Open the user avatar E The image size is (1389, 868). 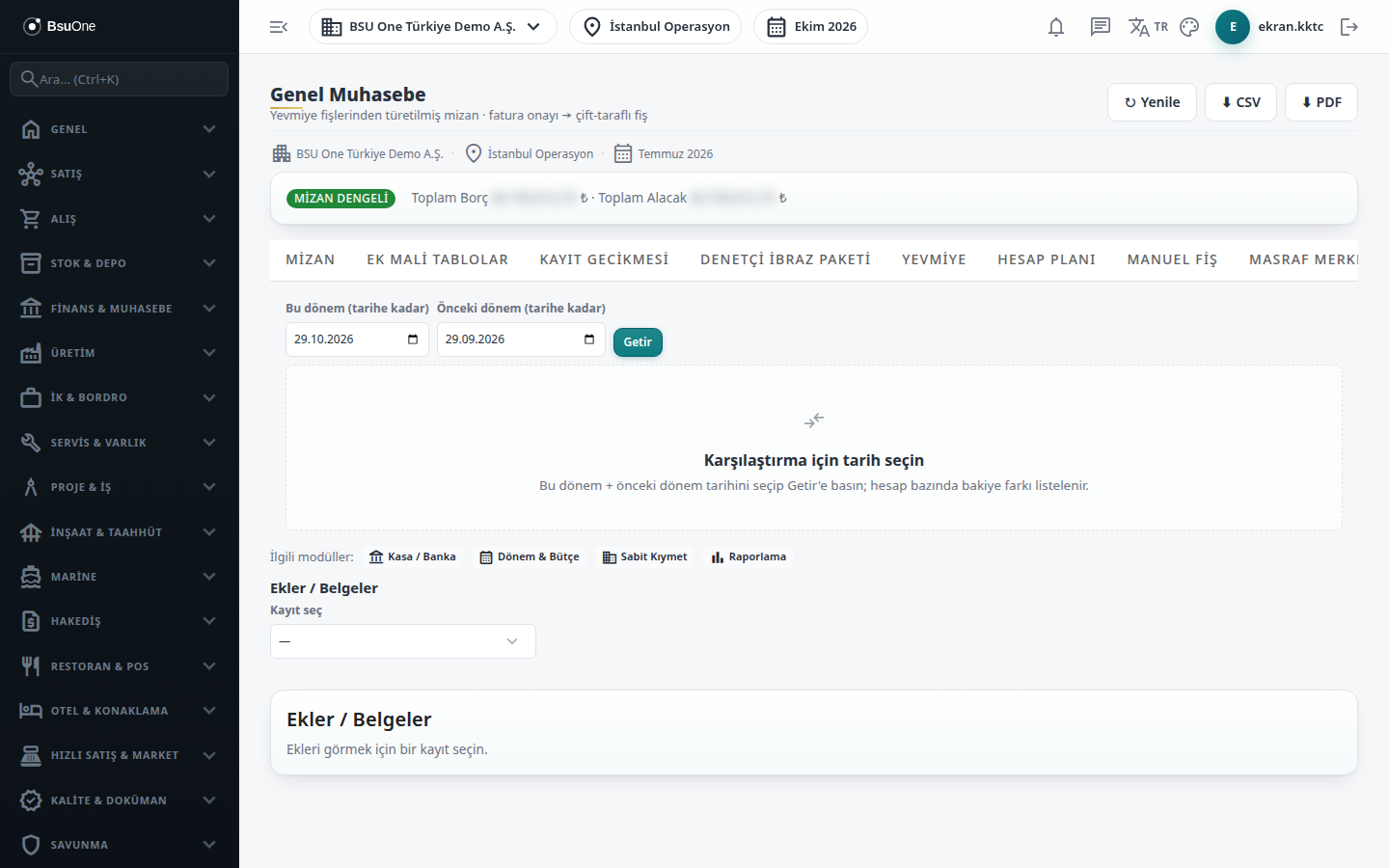point(1233,27)
